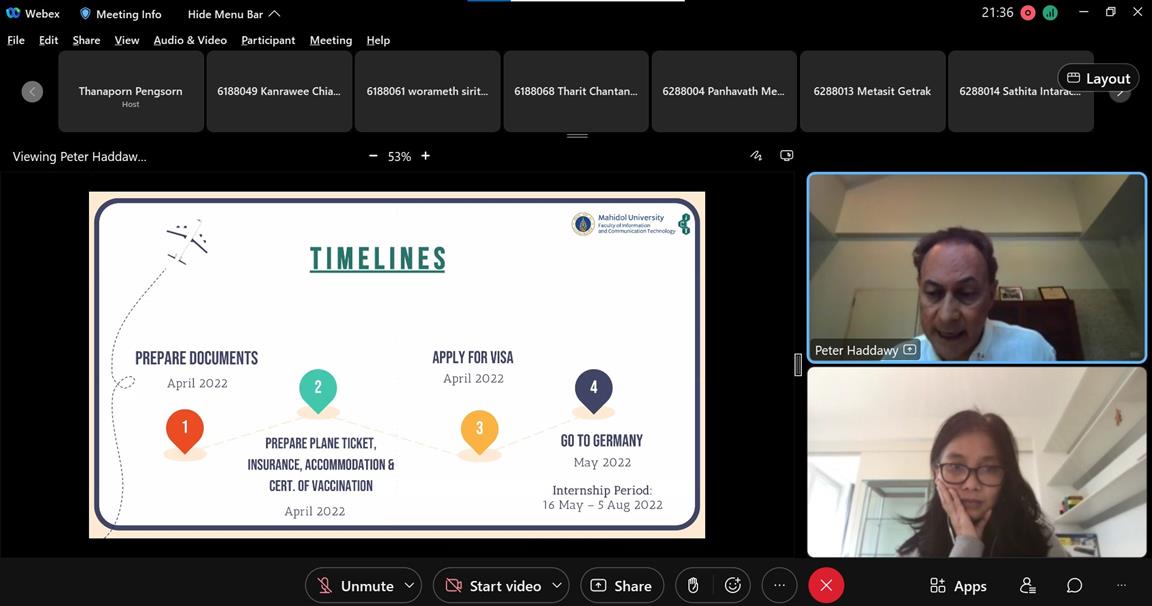Viewport: 1152px width, 606px height.
Task: Unmute the microphone
Action: point(354,586)
